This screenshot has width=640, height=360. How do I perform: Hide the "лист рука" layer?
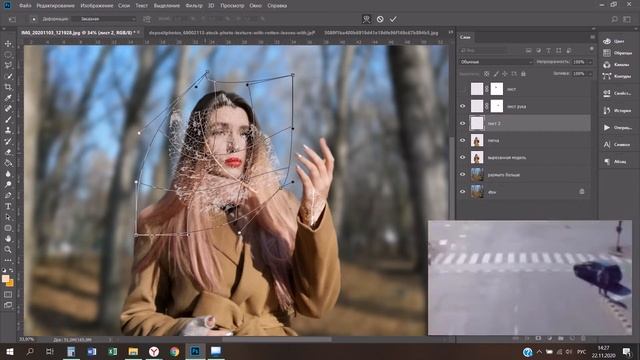pos(462,106)
